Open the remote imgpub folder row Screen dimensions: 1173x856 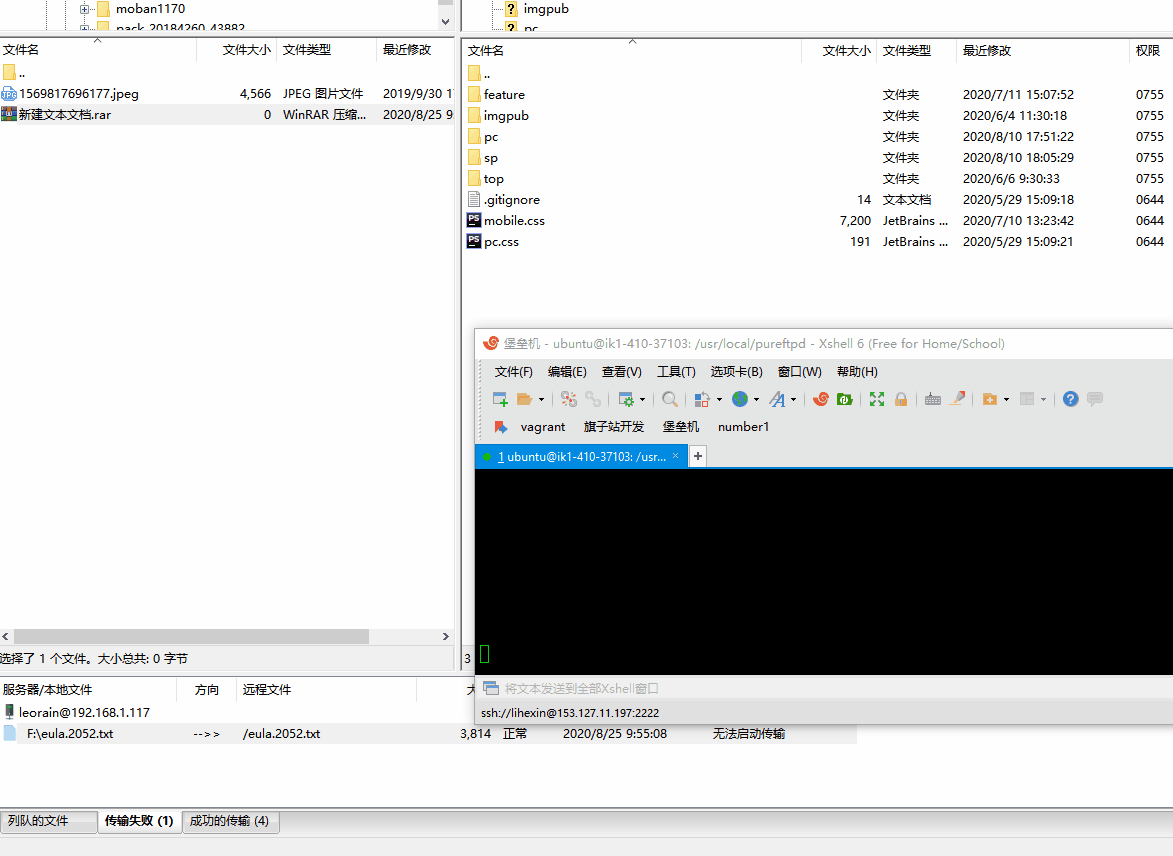(x=817, y=116)
